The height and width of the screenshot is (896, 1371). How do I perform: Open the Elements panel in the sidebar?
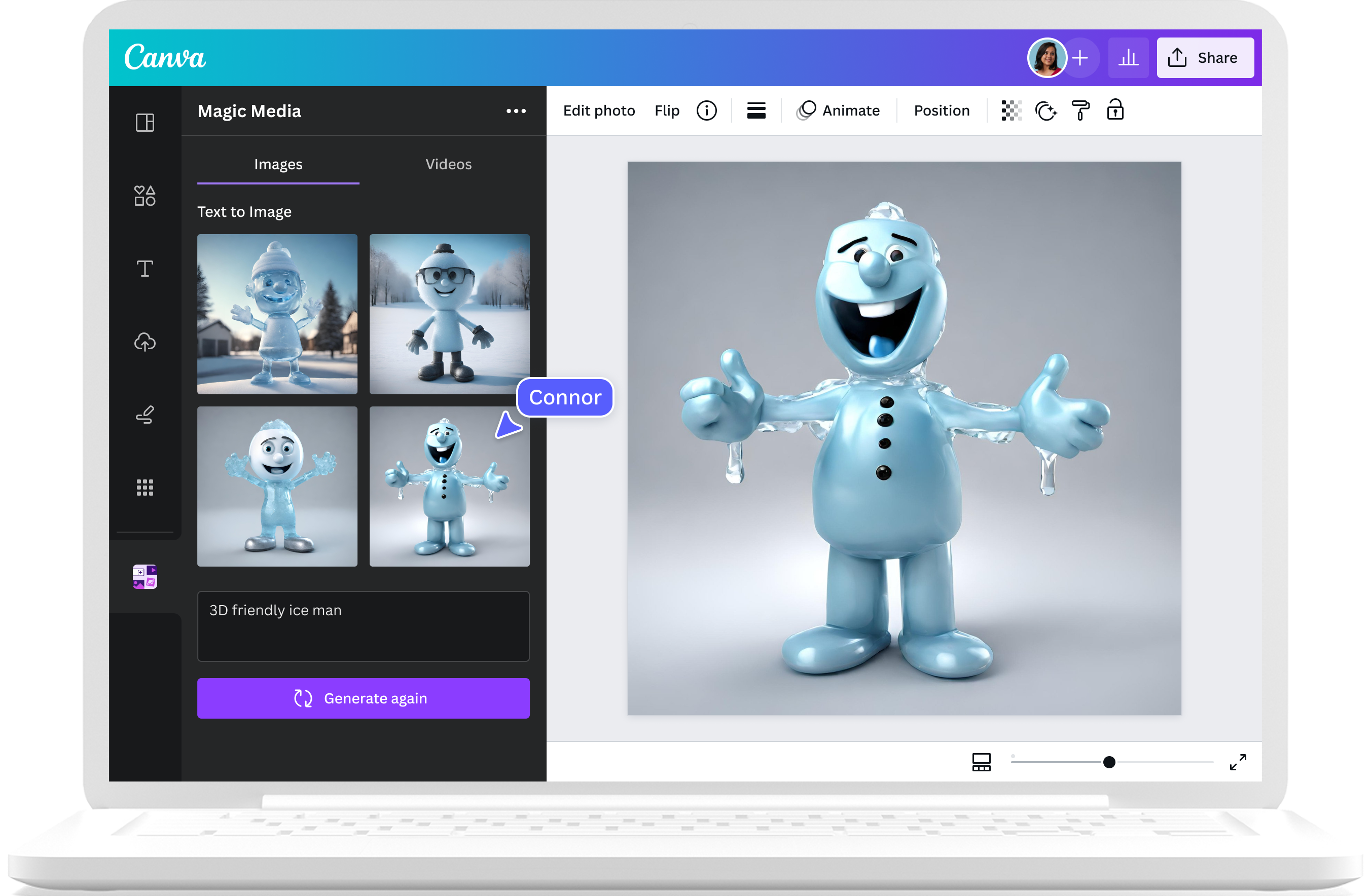[145, 196]
